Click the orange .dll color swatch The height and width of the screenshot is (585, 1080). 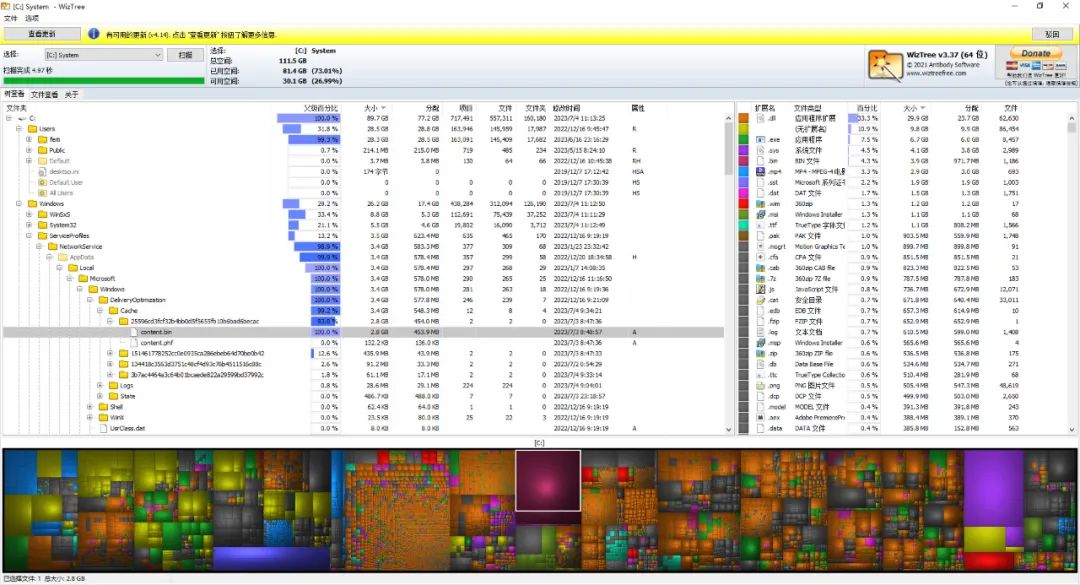tap(744, 119)
